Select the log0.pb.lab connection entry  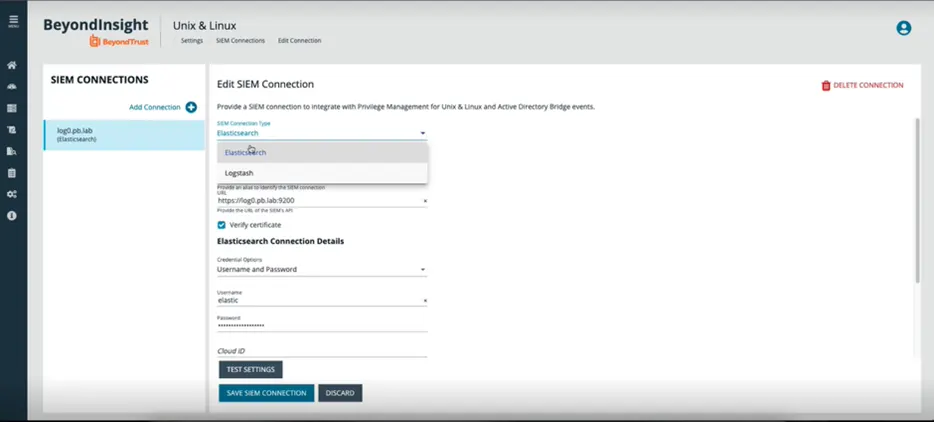tap(124, 135)
